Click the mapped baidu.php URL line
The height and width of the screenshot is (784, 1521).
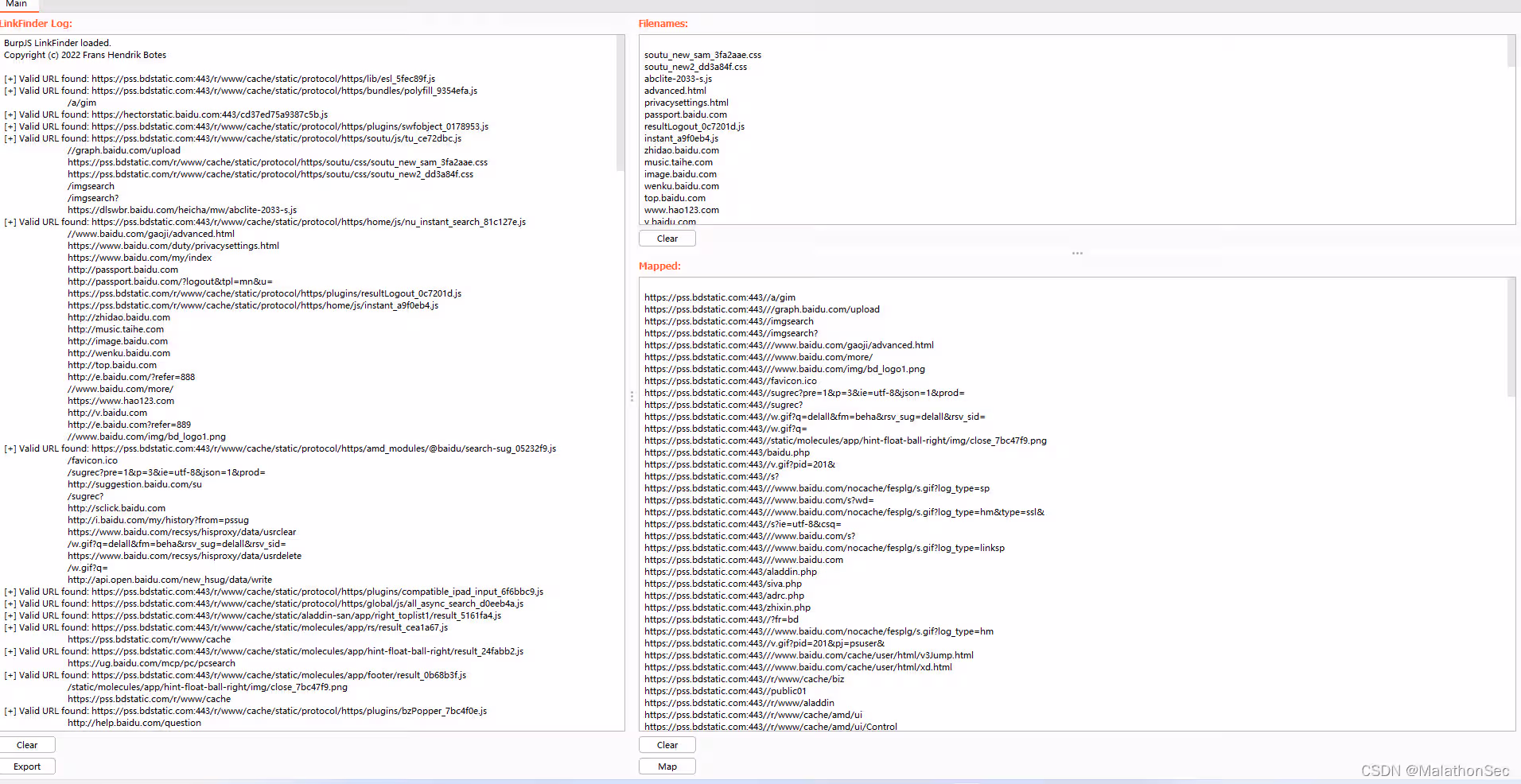click(726, 452)
